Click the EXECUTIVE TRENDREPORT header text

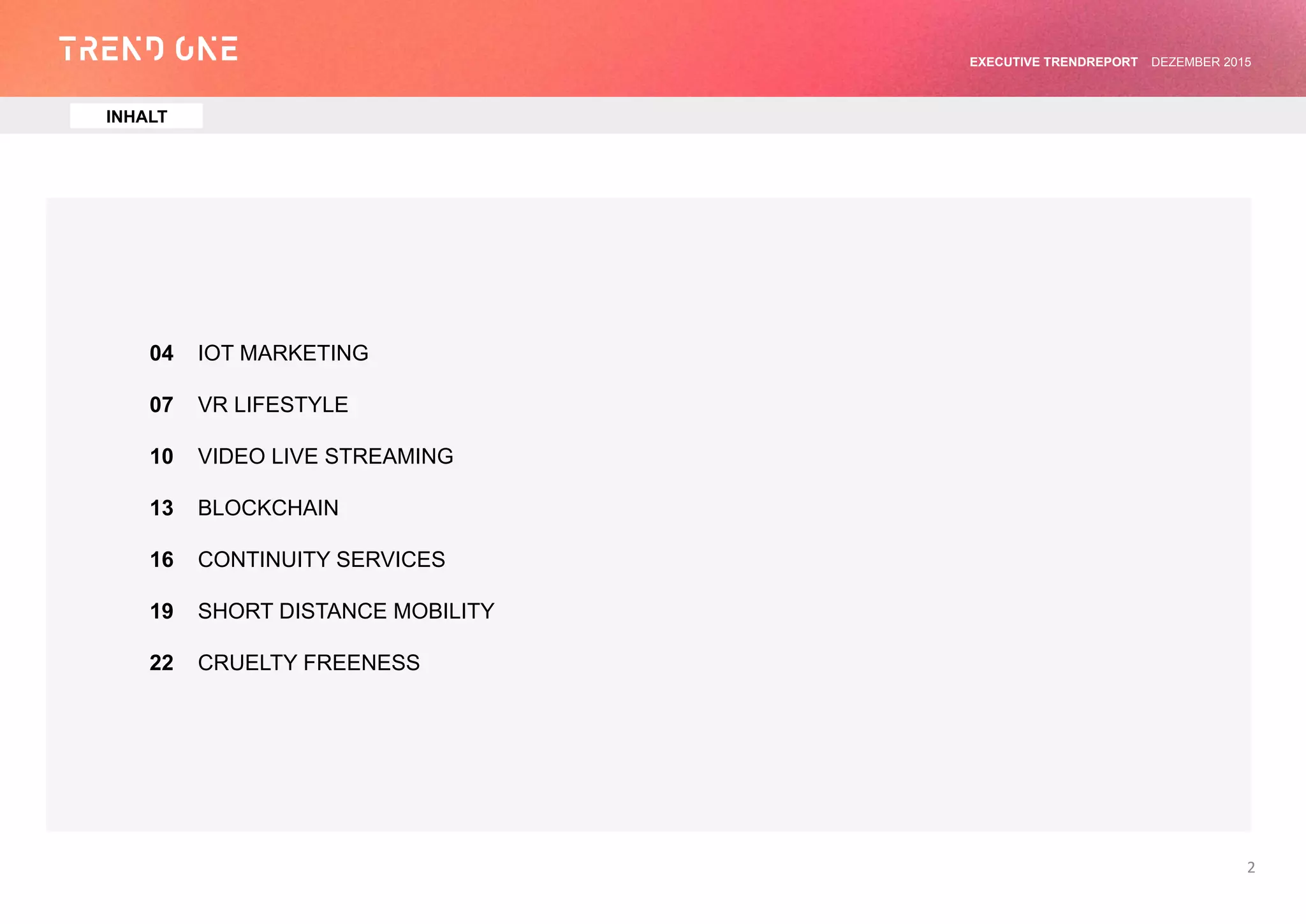click(1053, 62)
